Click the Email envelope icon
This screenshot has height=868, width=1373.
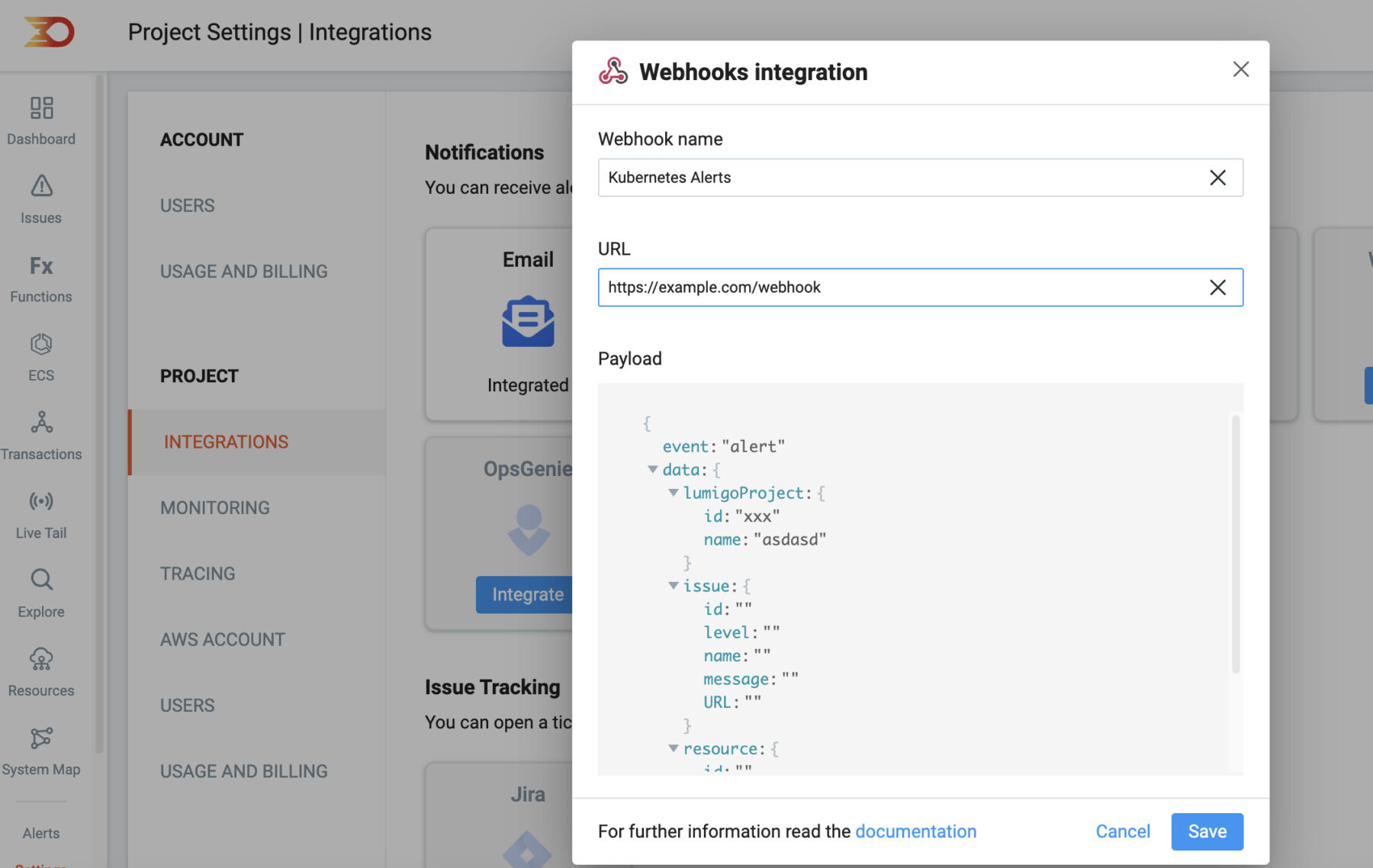click(x=528, y=321)
